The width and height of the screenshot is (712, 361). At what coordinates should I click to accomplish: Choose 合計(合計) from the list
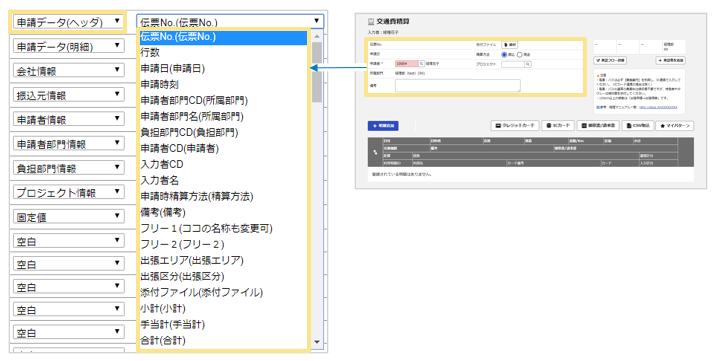point(223,340)
